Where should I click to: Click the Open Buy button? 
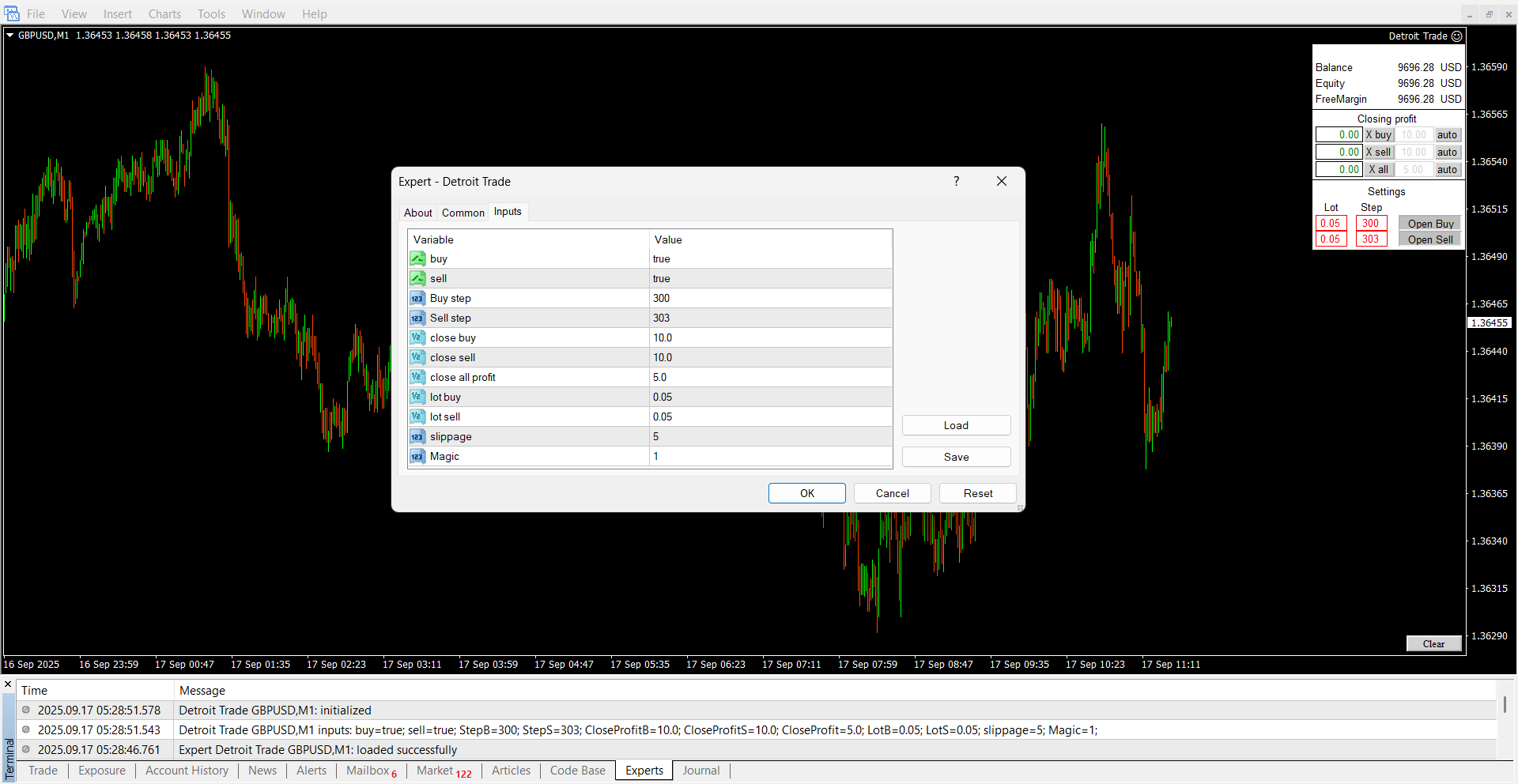(1429, 224)
